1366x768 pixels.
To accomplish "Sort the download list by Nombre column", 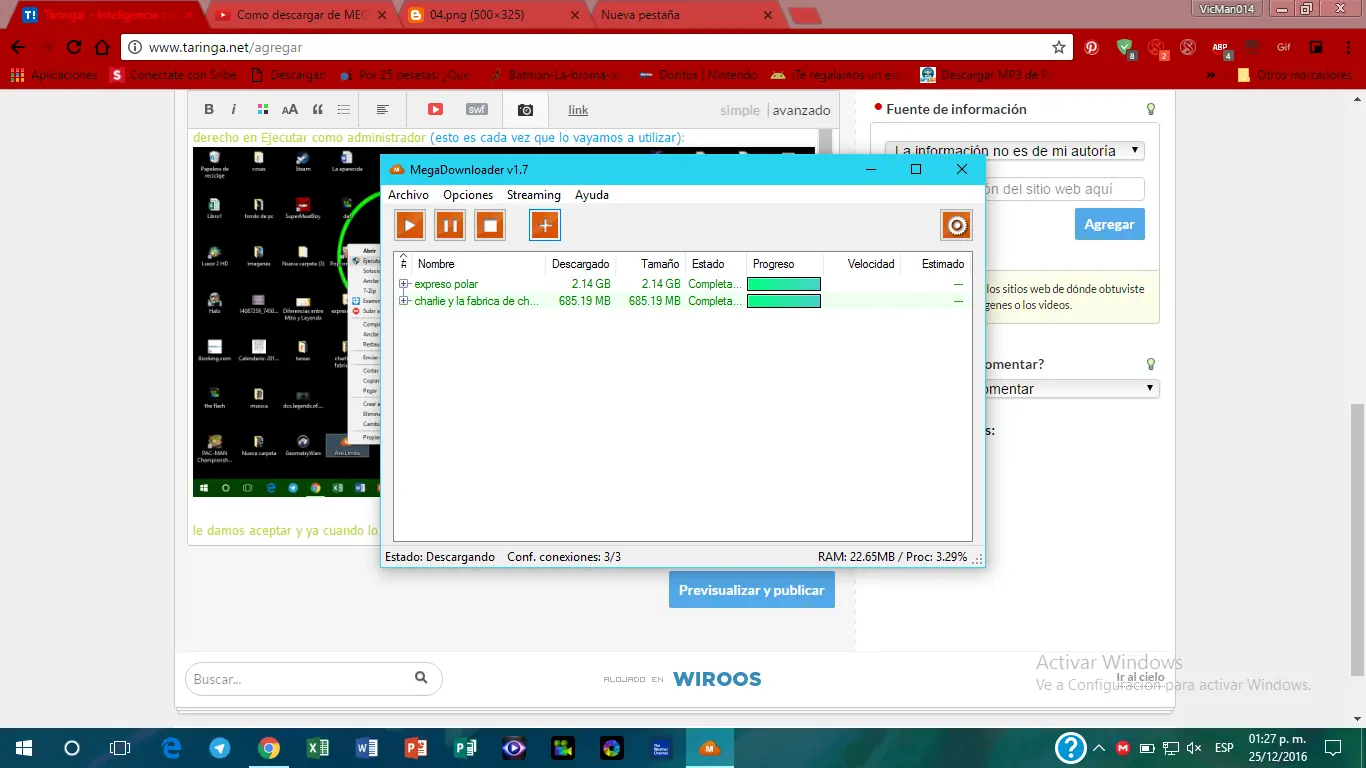I will click(x=479, y=264).
